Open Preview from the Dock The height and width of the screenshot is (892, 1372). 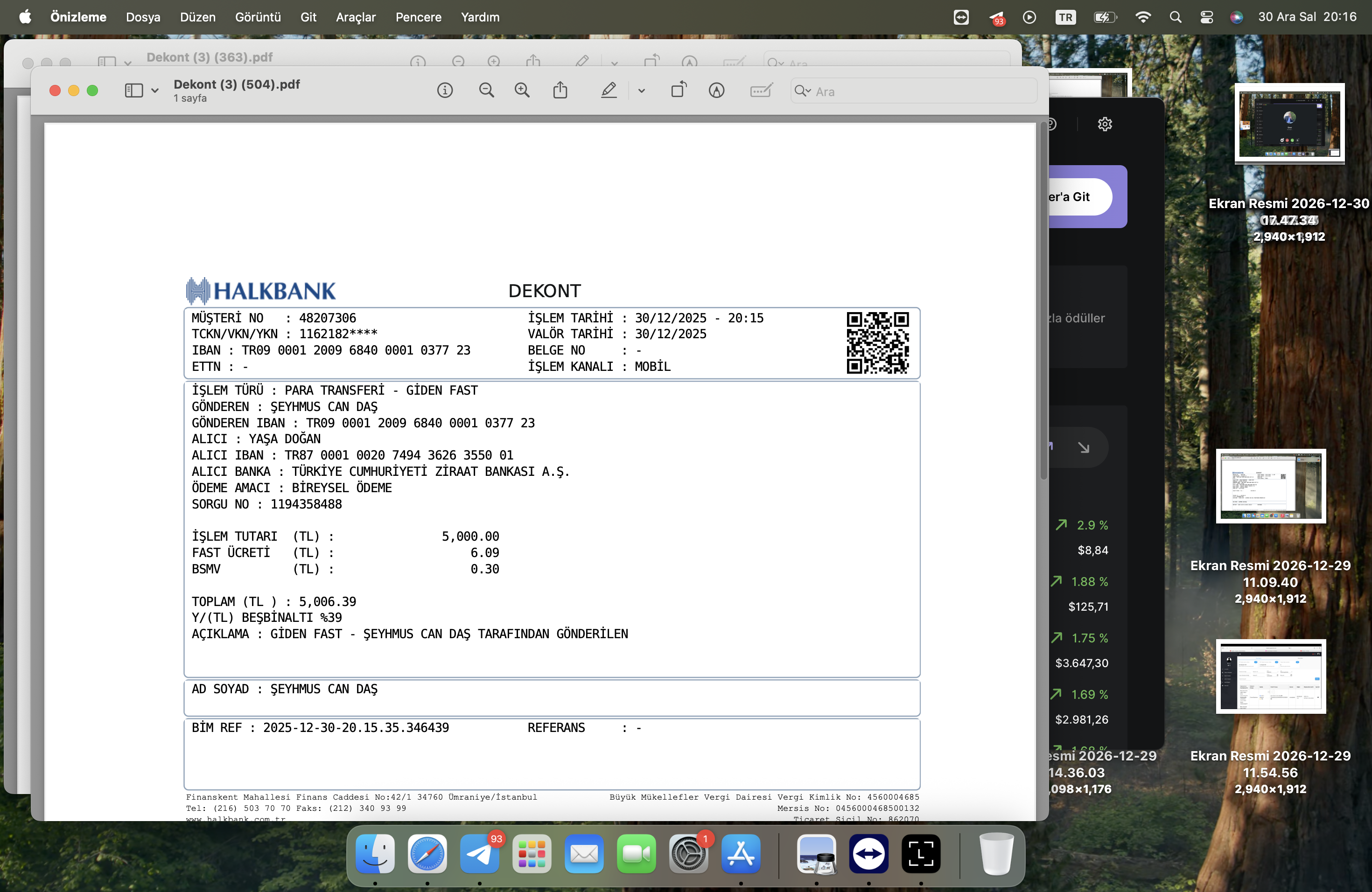816,853
